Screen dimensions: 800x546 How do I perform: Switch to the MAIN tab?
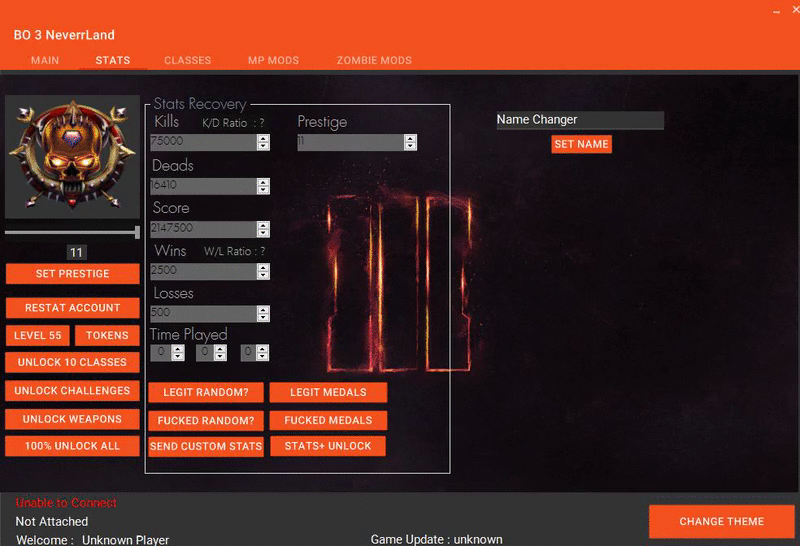tap(45, 60)
